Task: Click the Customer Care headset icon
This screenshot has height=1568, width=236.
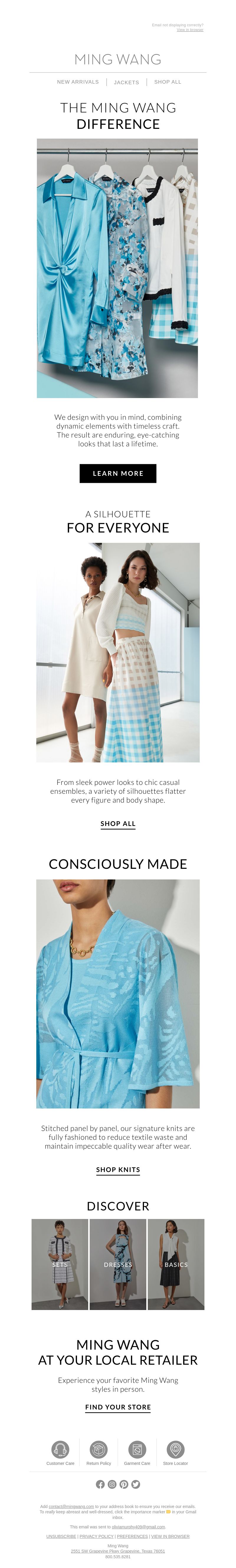Action: point(60,1449)
